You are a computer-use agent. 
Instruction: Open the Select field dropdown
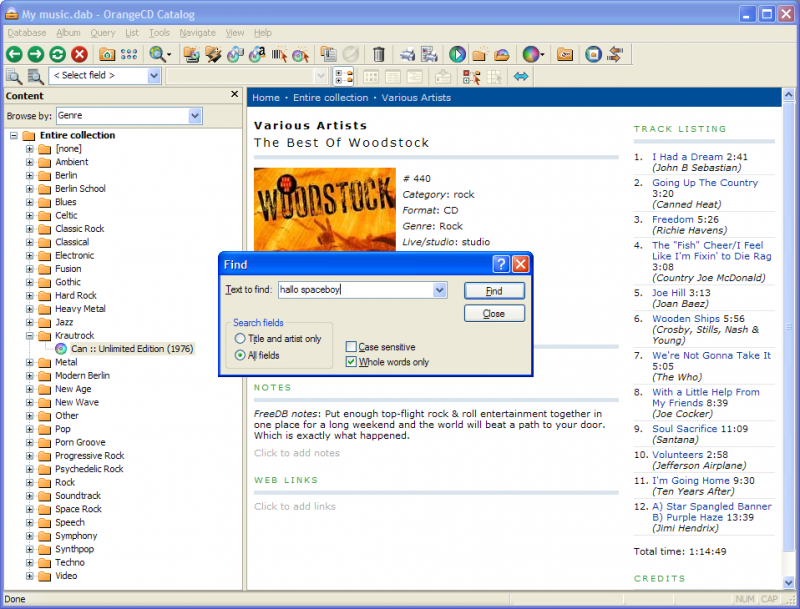pyautogui.click(x=154, y=76)
